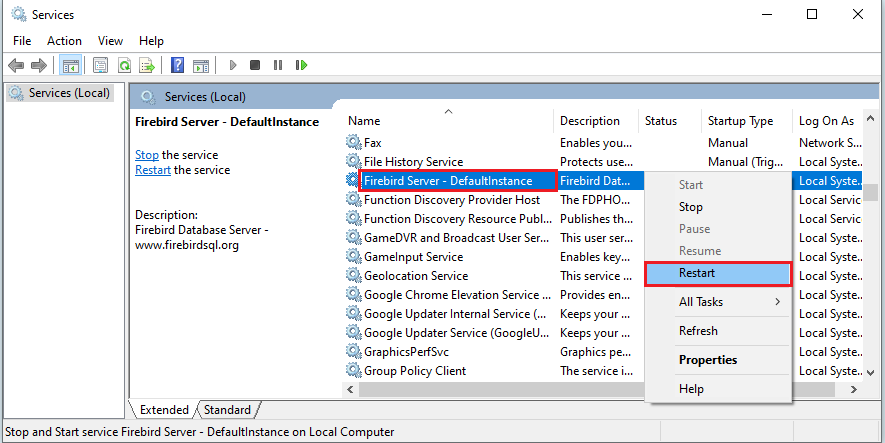Click the Pause Service toolbar icon

pyautogui.click(x=277, y=65)
